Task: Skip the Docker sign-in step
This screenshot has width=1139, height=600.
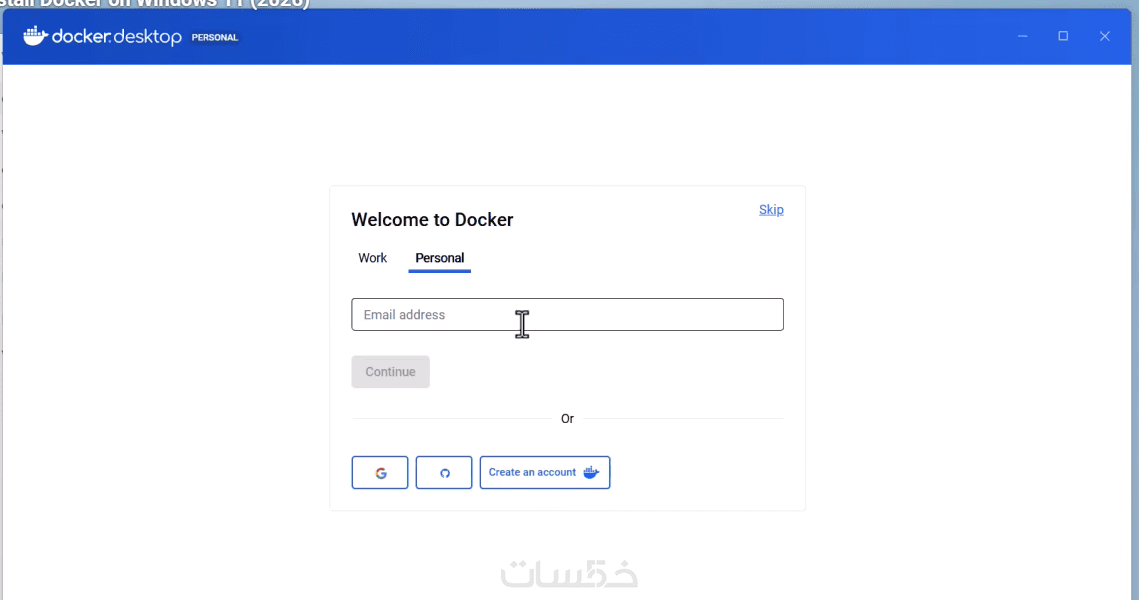Action: click(x=771, y=210)
